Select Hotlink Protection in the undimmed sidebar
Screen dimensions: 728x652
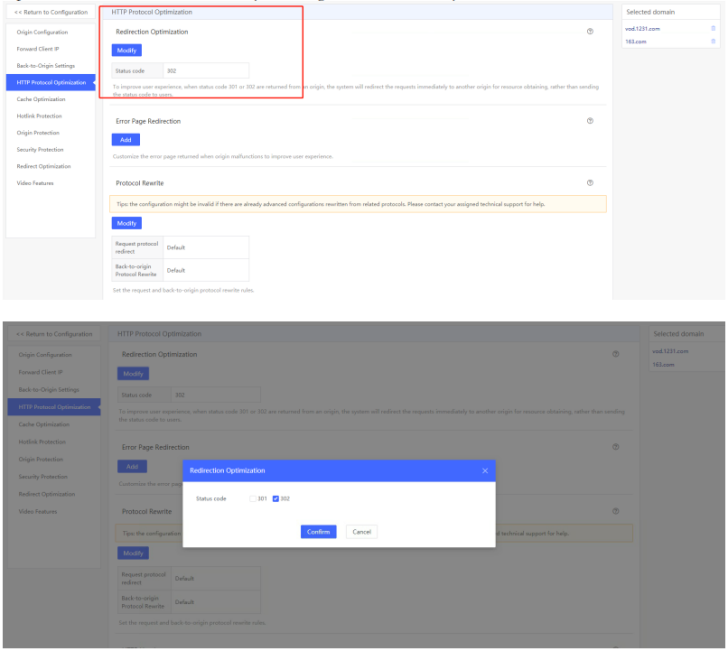tap(40, 116)
